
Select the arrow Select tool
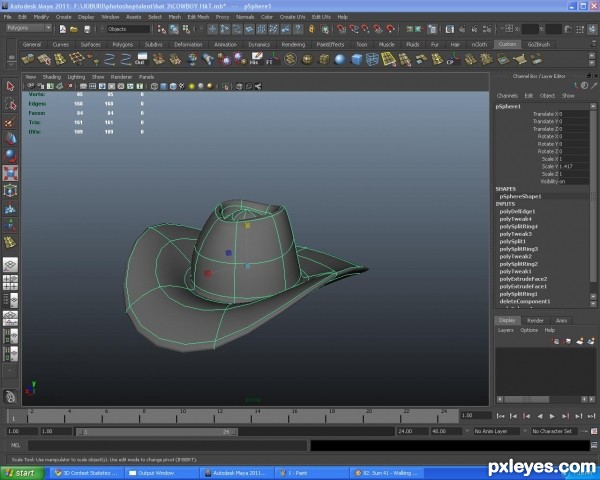(10, 87)
